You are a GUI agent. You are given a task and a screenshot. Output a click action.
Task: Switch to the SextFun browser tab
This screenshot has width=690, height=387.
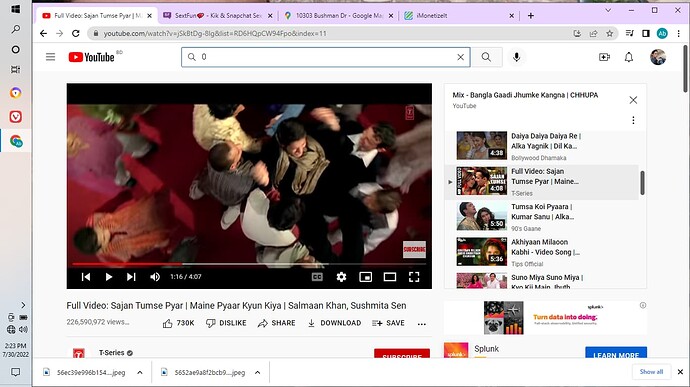(217, 15)
